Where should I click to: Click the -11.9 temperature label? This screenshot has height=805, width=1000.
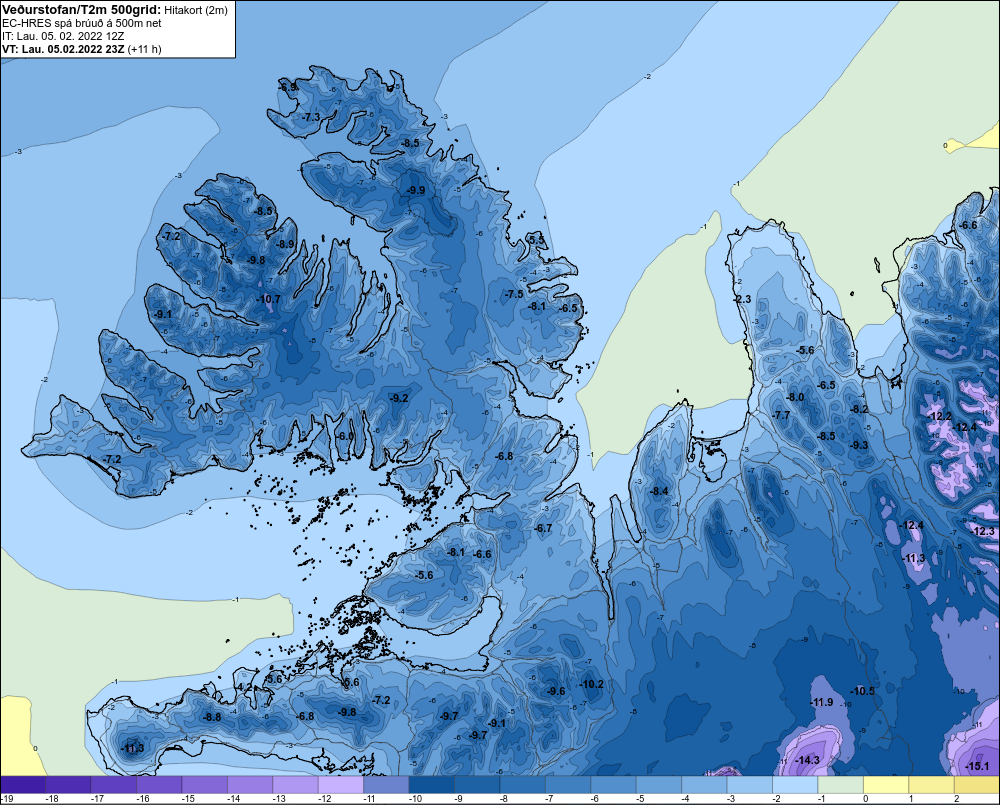pyautogui.click(x=821, y=702)
